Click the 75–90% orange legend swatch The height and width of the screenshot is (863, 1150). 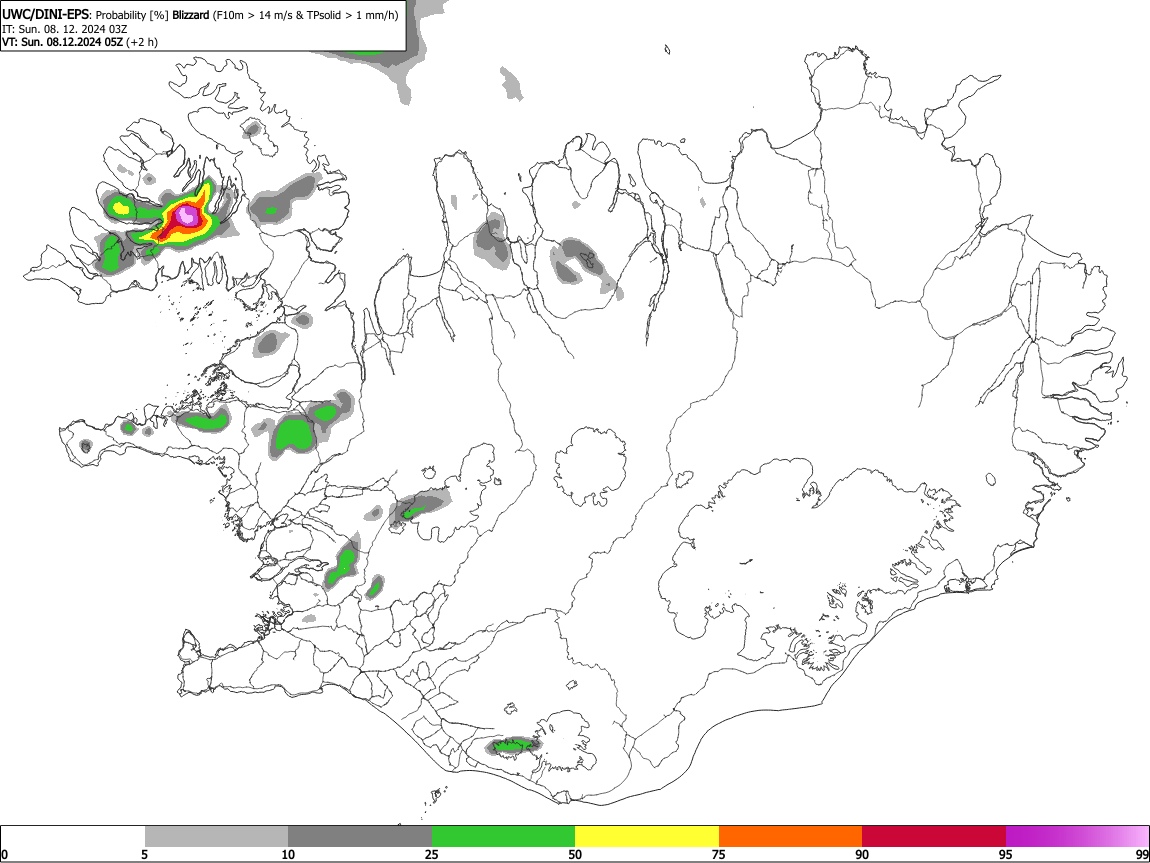[790, 836]
